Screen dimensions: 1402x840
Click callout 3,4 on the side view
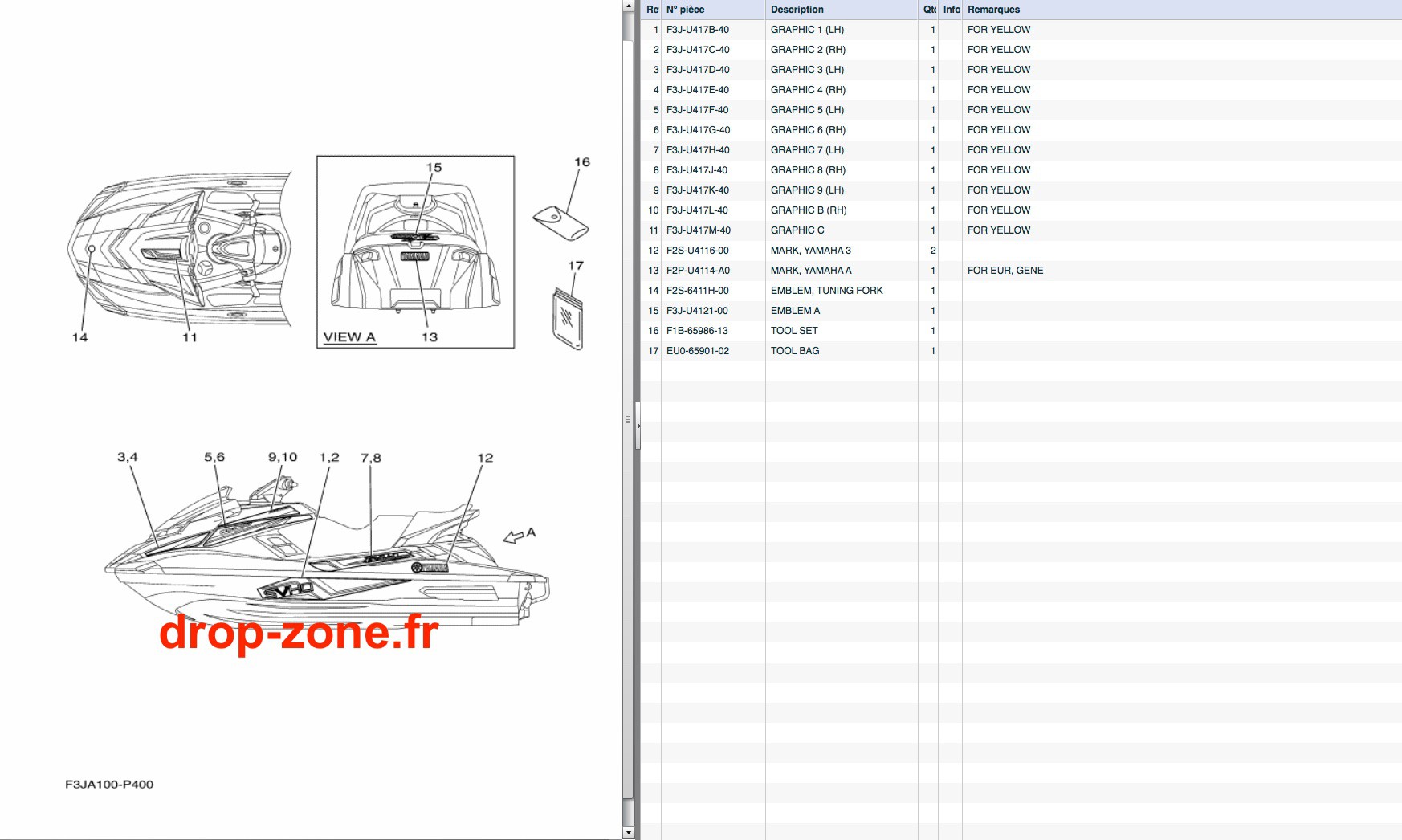128,457
